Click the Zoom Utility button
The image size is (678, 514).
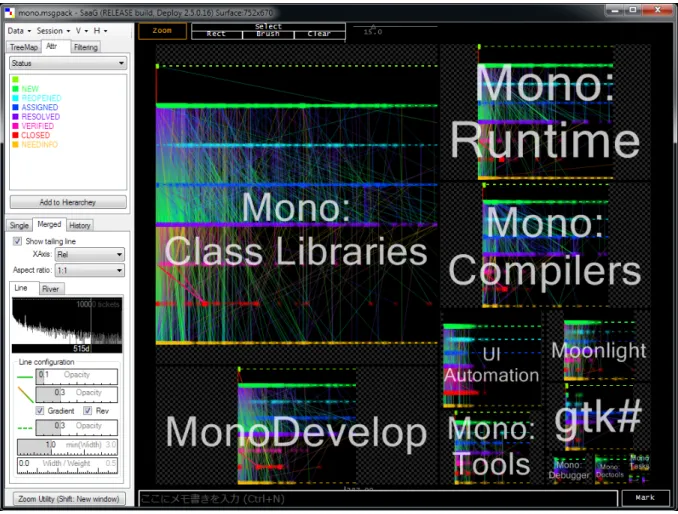click(68, 499)
